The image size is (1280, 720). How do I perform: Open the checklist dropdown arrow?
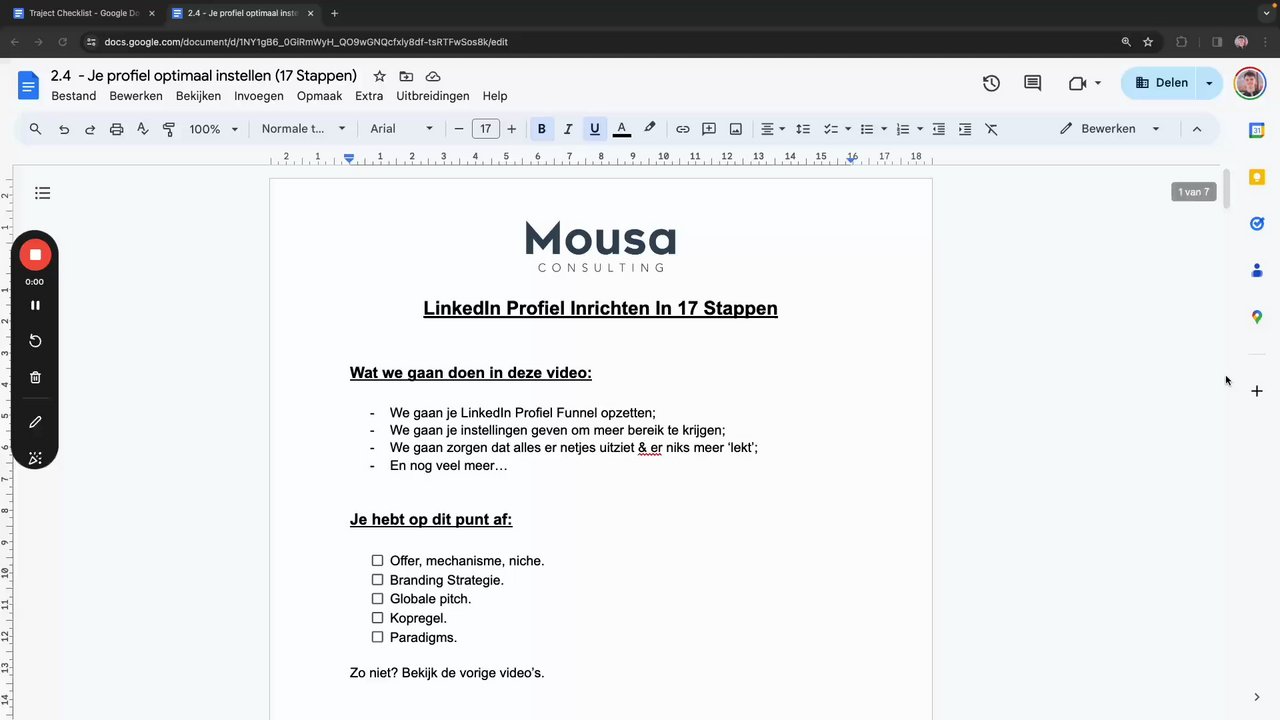click(x=848, y=129)
